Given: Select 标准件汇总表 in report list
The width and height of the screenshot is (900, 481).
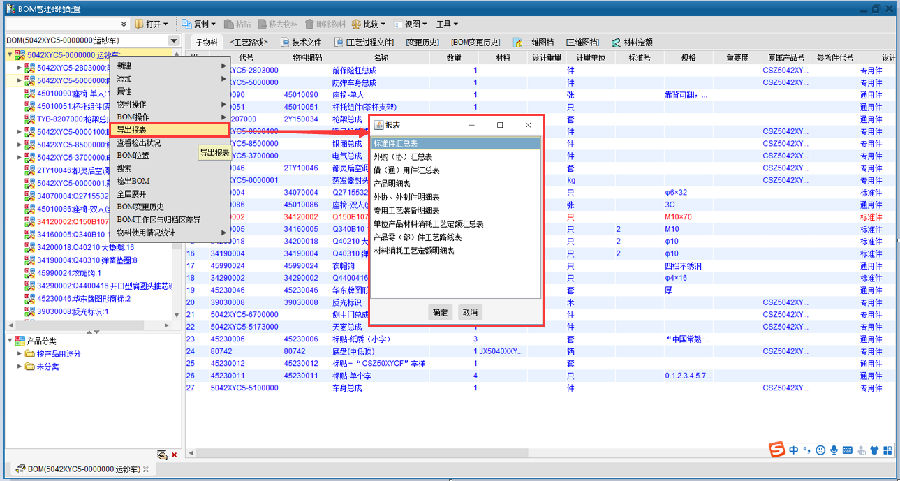Looking at the screenshot, I should [456, 143].
